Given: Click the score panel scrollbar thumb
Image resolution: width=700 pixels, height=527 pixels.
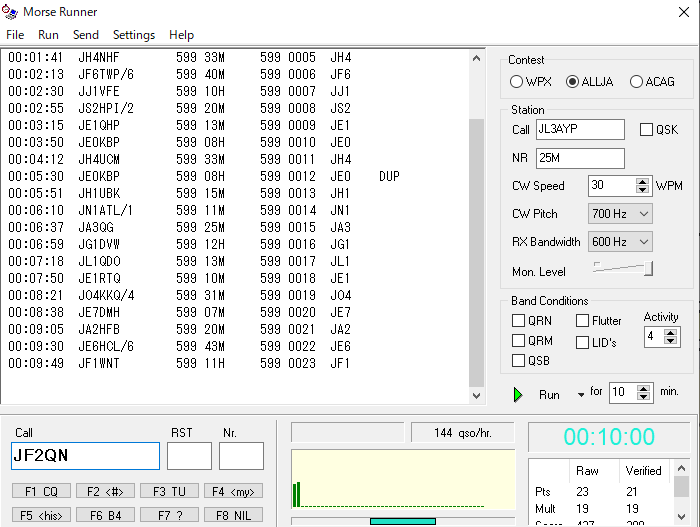Looking at the screenshot, I should tap(681, 486).
